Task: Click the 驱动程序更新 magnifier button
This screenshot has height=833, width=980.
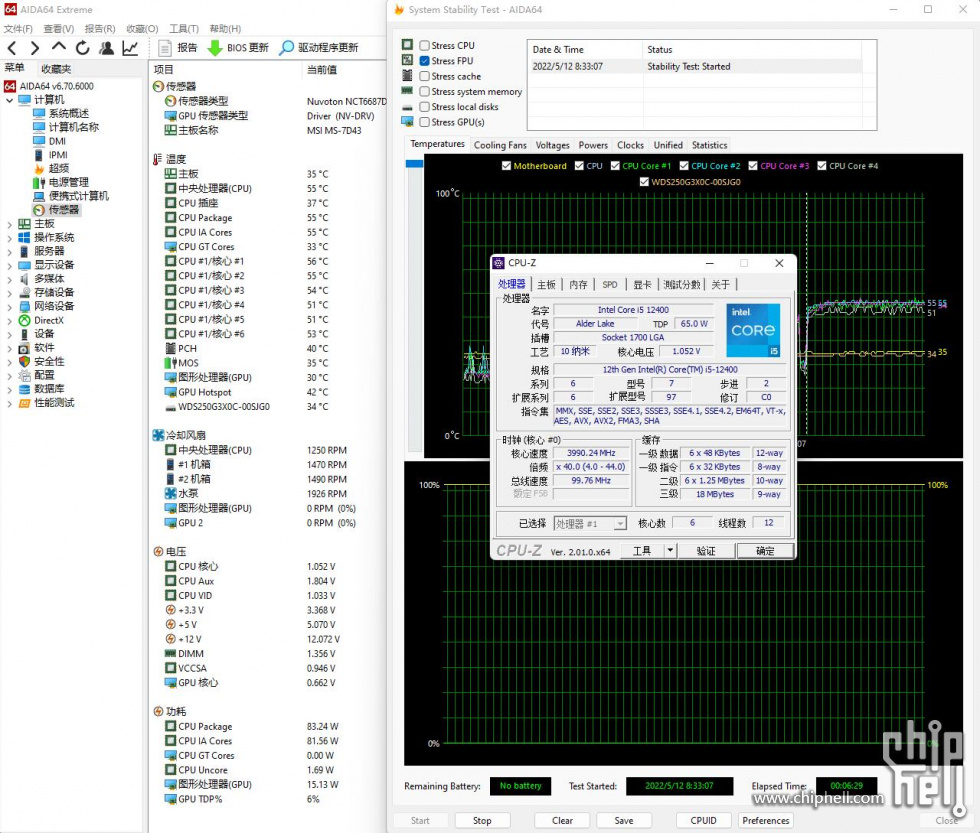Action: [319, 48]
